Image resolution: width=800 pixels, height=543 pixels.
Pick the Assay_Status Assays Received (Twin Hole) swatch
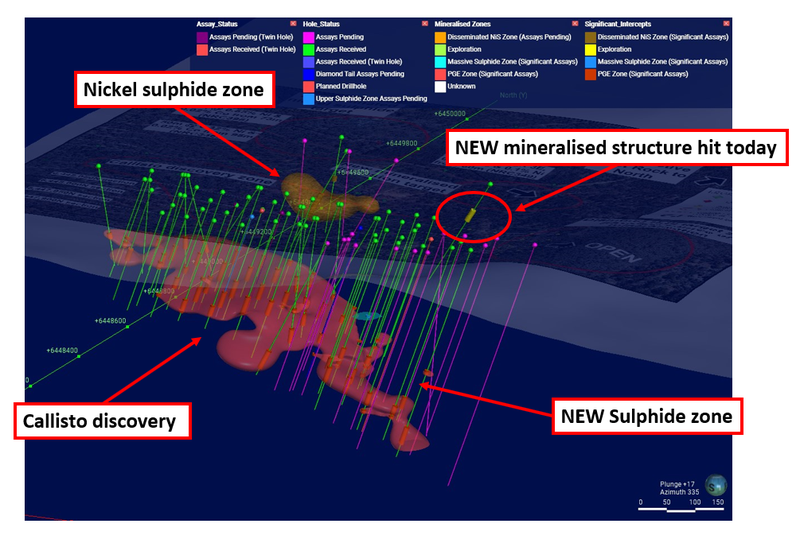point(202,50)
